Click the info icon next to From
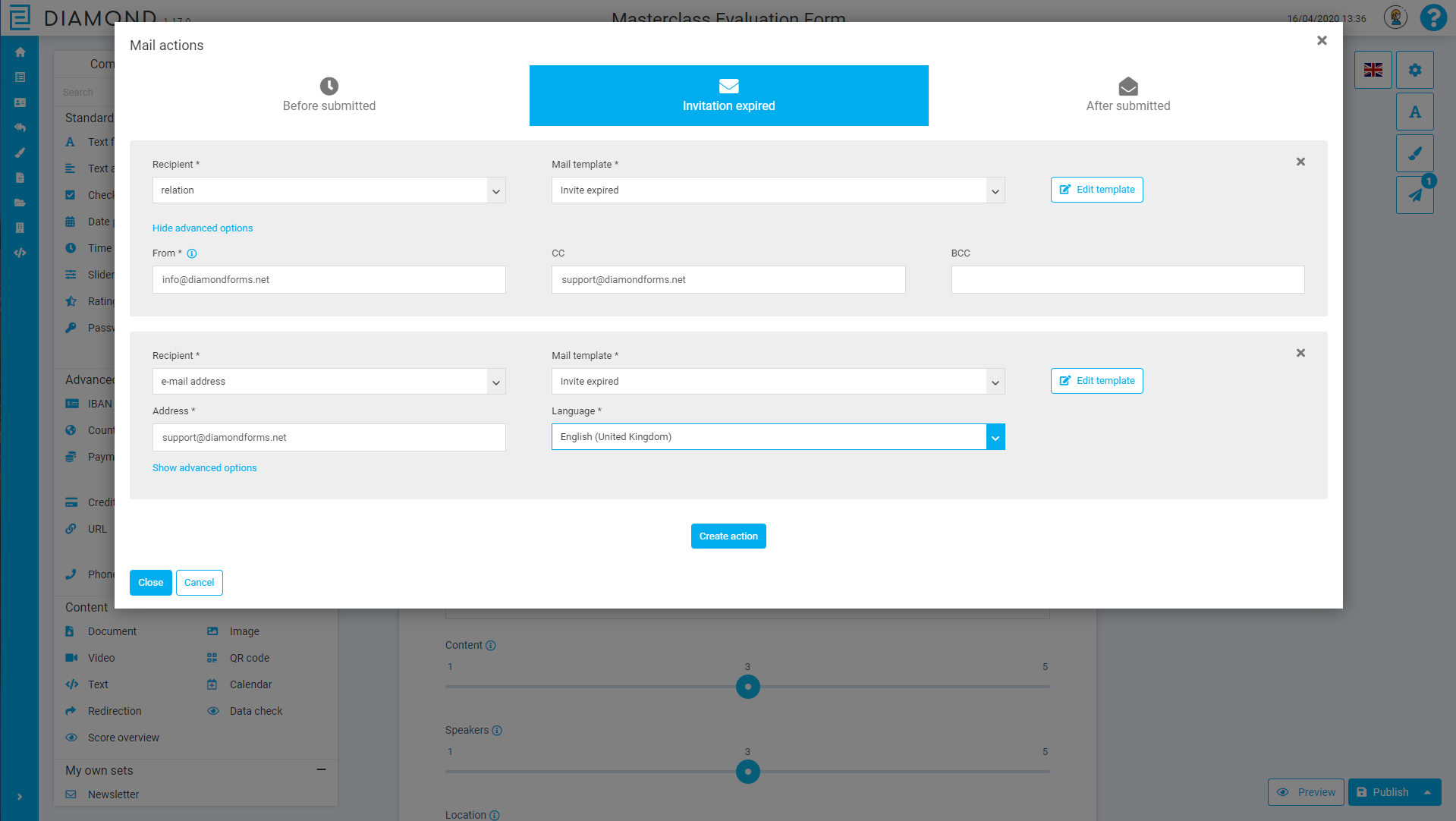This screenshot has height=821, width=1456. tap(192, 253)
